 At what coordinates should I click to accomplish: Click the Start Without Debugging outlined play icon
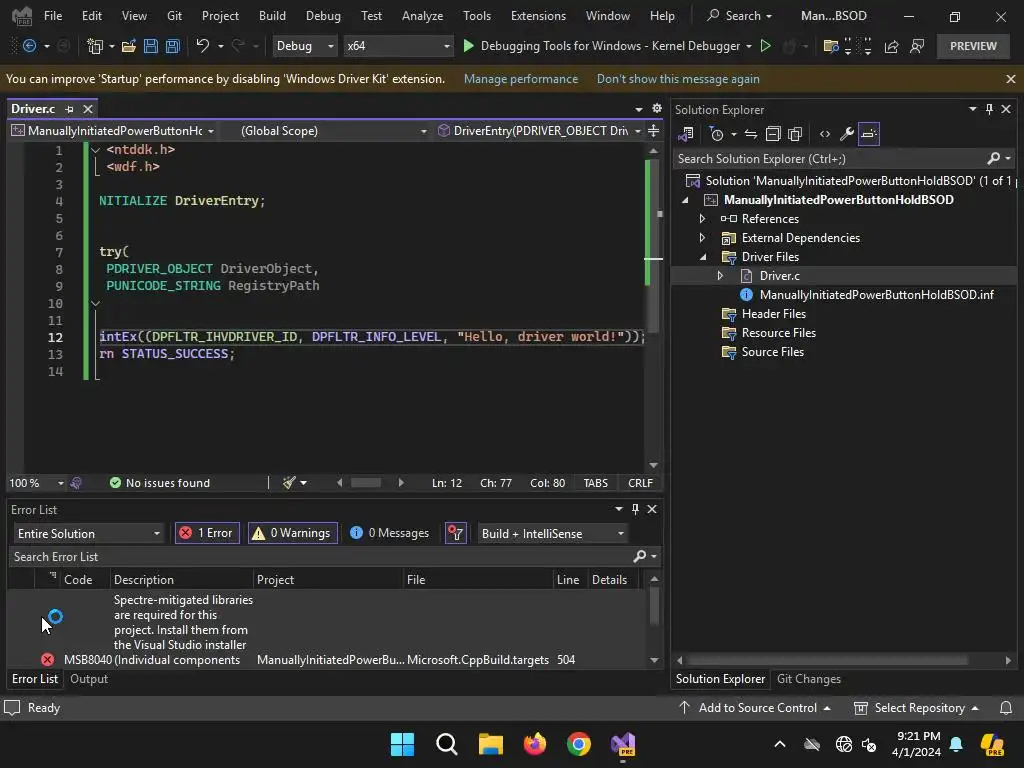click(765, 46)
